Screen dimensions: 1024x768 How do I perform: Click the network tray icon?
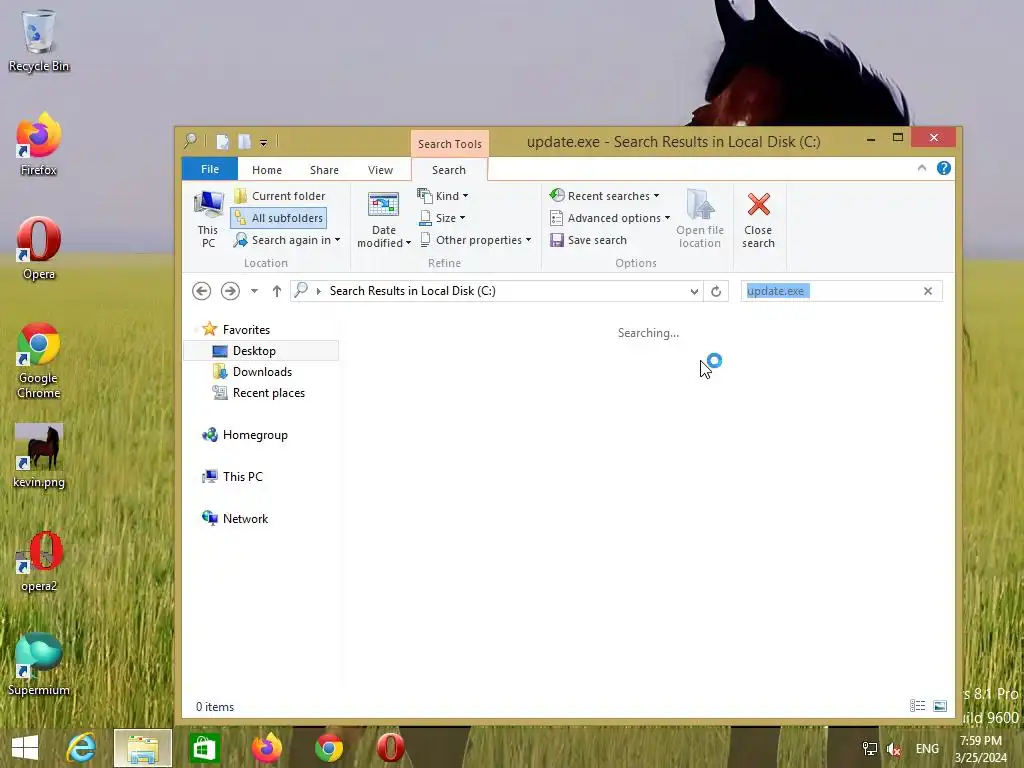(870, 749)
